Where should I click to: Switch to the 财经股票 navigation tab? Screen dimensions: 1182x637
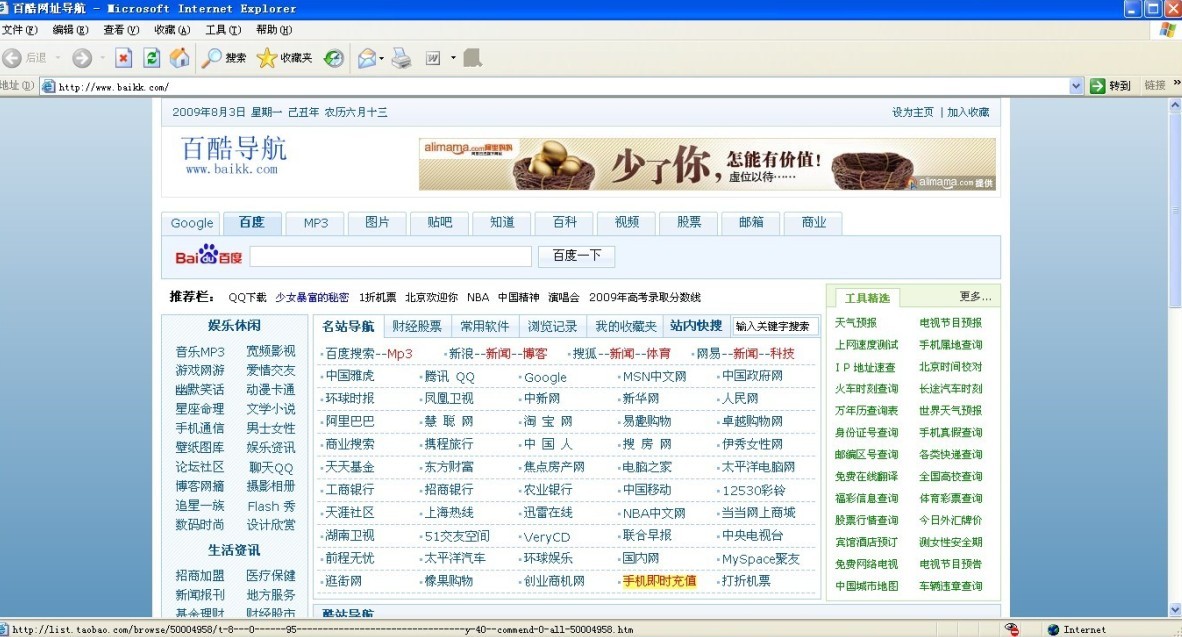pos(417,326)
